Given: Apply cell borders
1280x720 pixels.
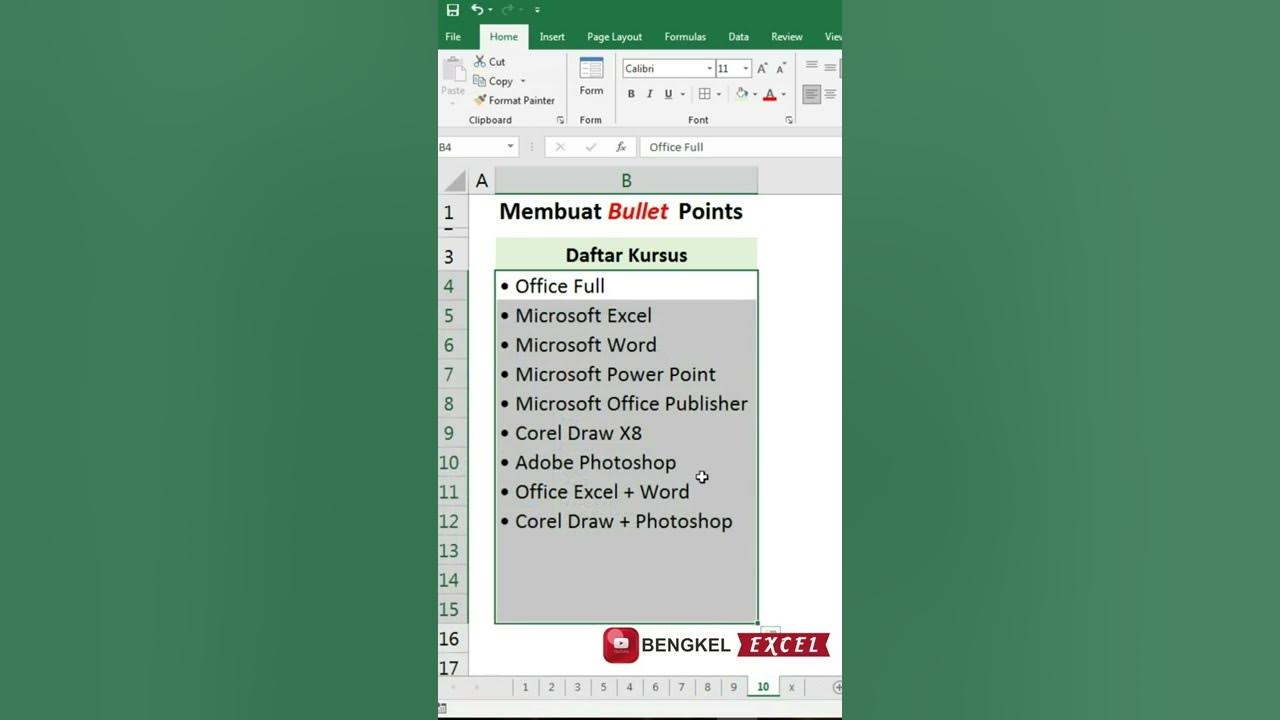Looking at the screenshot, I should (x=705, y=94).
